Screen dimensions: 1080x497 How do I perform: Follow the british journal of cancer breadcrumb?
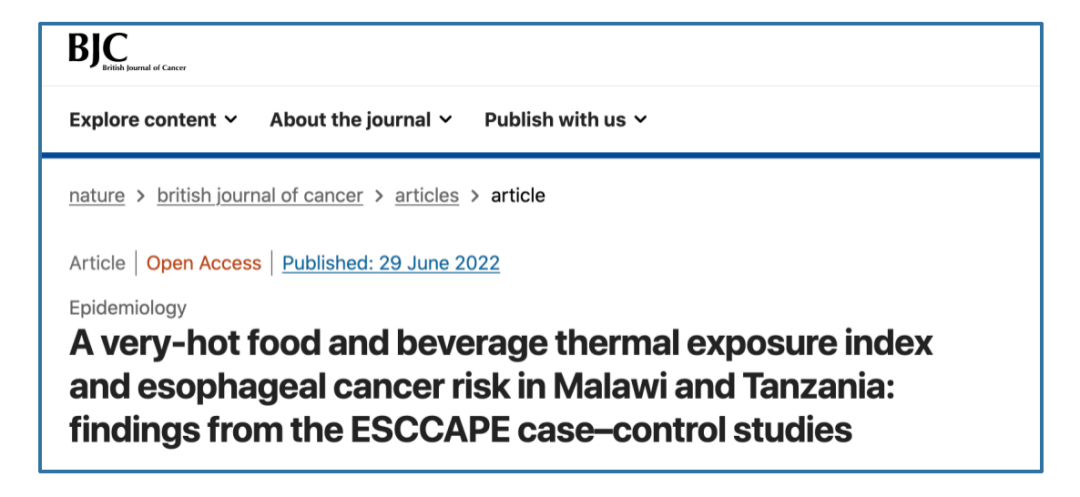click(x=260, y=196)
